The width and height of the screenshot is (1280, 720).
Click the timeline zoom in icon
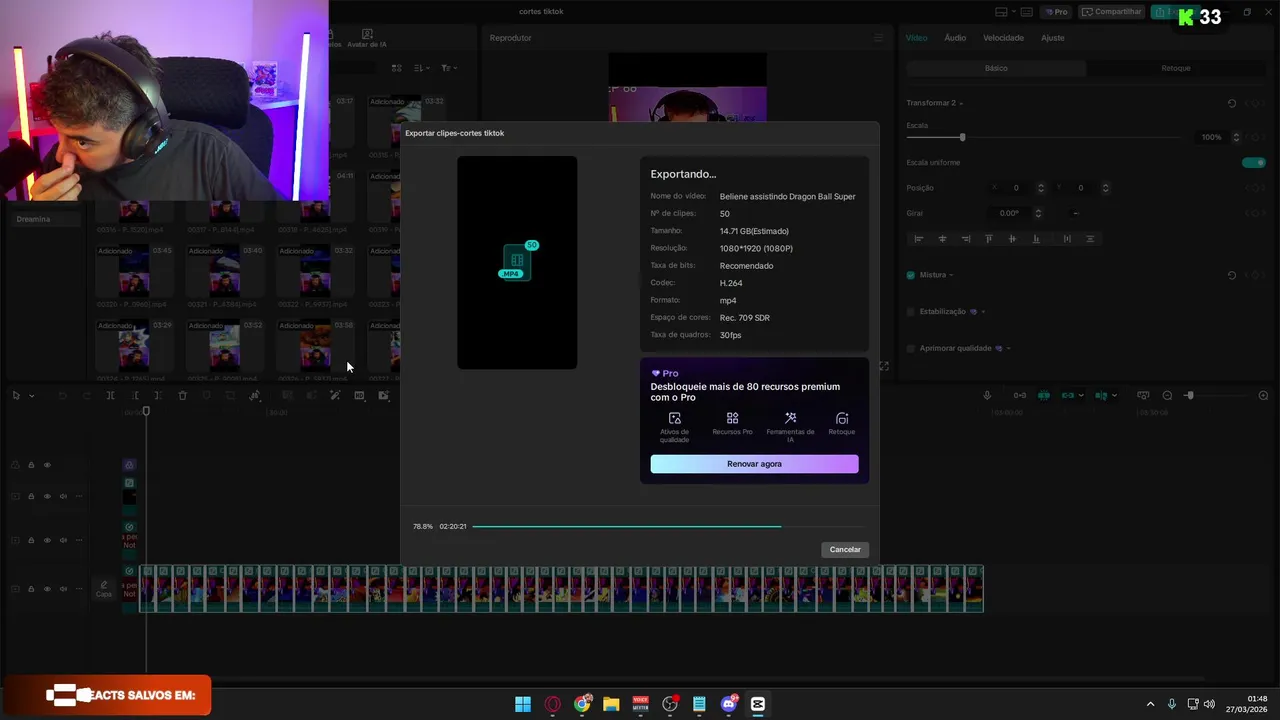tap(1263, 396)
